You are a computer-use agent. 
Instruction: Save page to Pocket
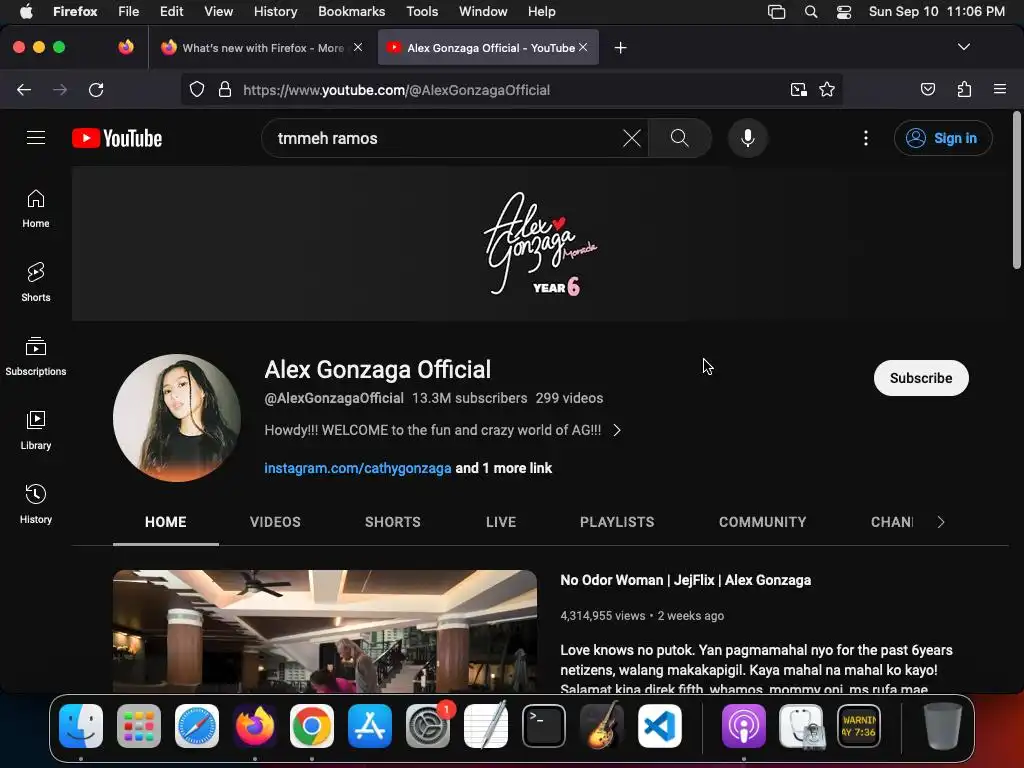pos(927,89)
